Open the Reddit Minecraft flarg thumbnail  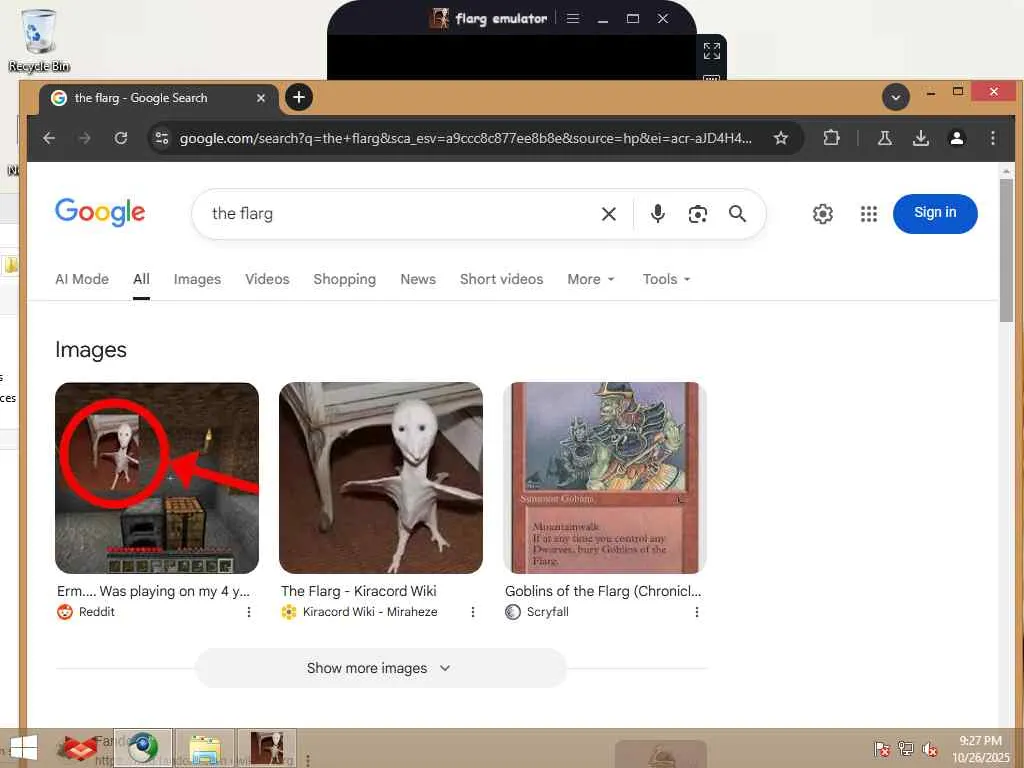(157, 478)
